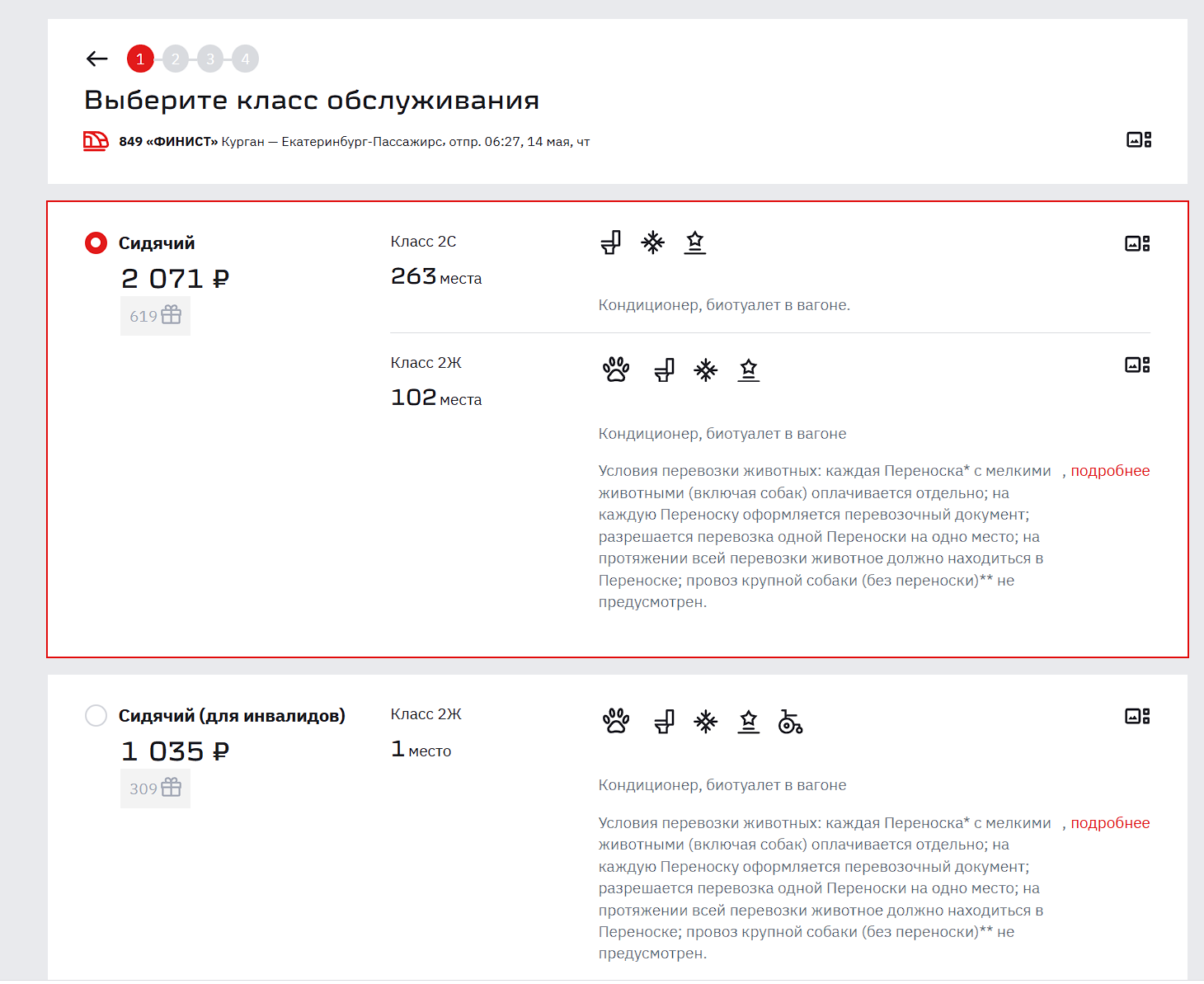Open photo gallery for Класс 2С
1204x984 pixels.
1137,243
